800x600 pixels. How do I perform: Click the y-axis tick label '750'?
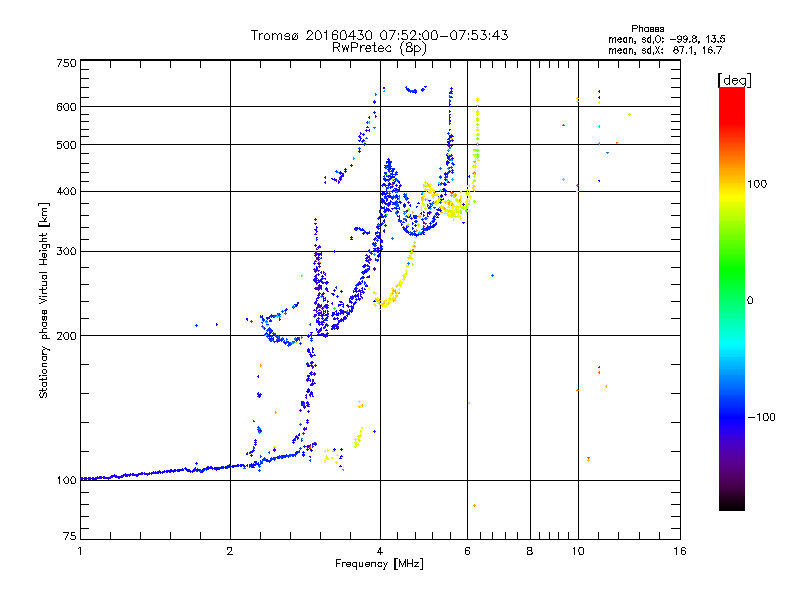(x=66, y=63)
